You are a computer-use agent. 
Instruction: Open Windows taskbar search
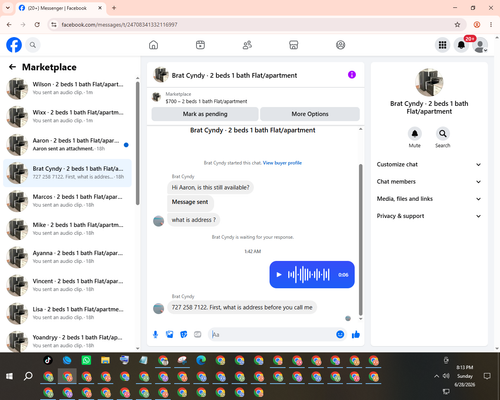(x=28, y=376)
